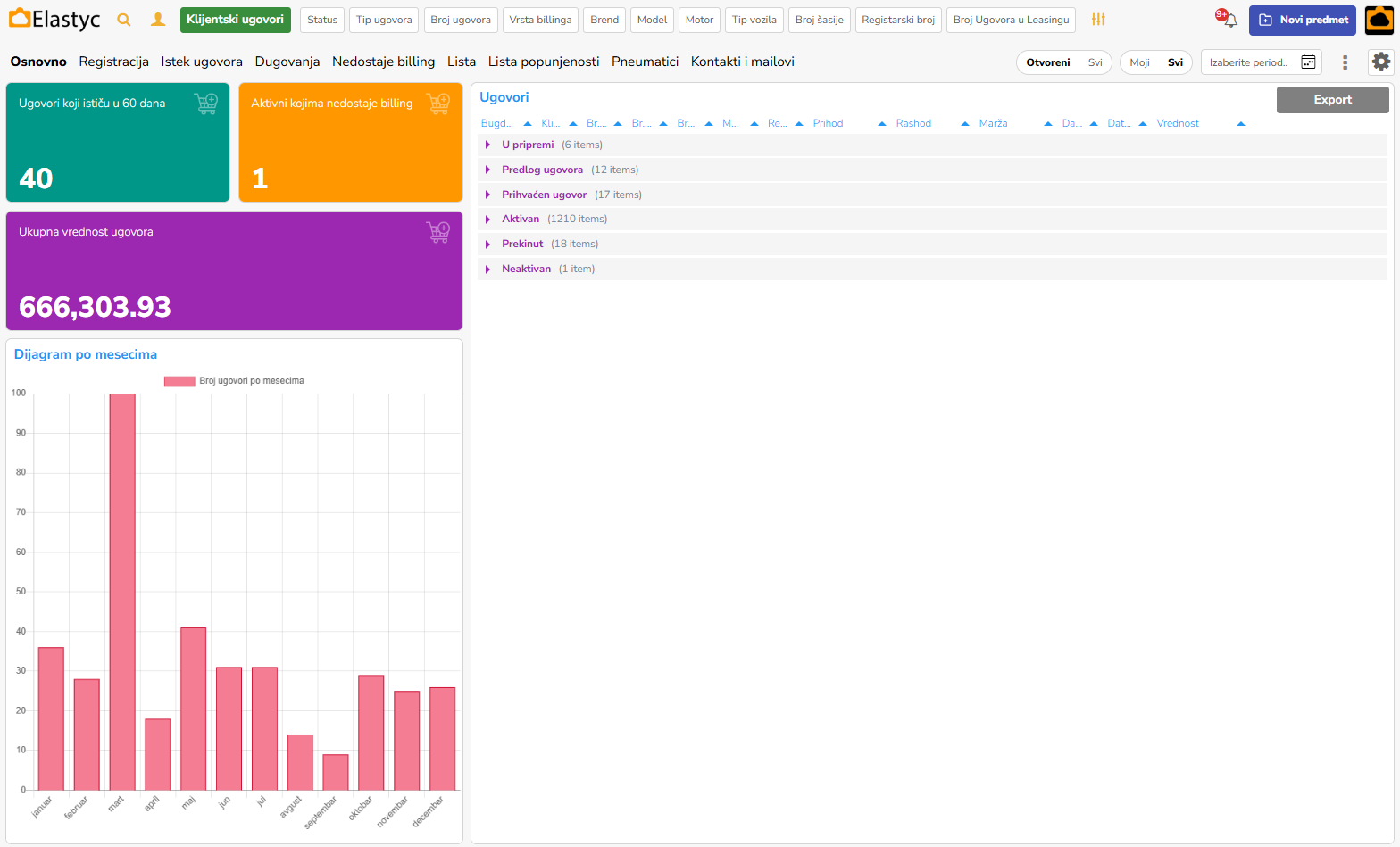Viewport: 1400px width, 847px height.
Task: Open the Tip ugovora filter
Action: pos(384,20)
